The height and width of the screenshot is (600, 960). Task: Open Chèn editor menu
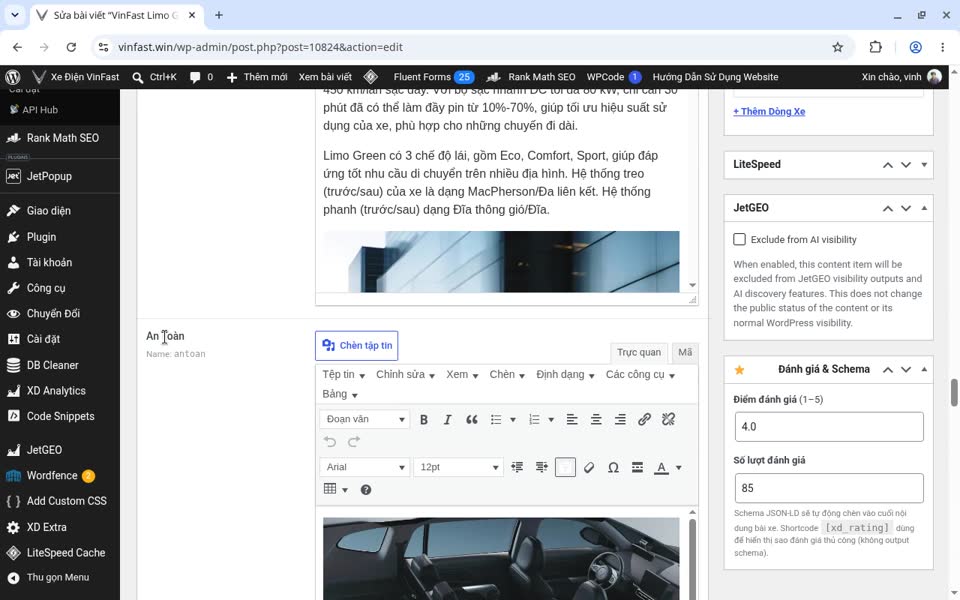click(x=507, y=375)
